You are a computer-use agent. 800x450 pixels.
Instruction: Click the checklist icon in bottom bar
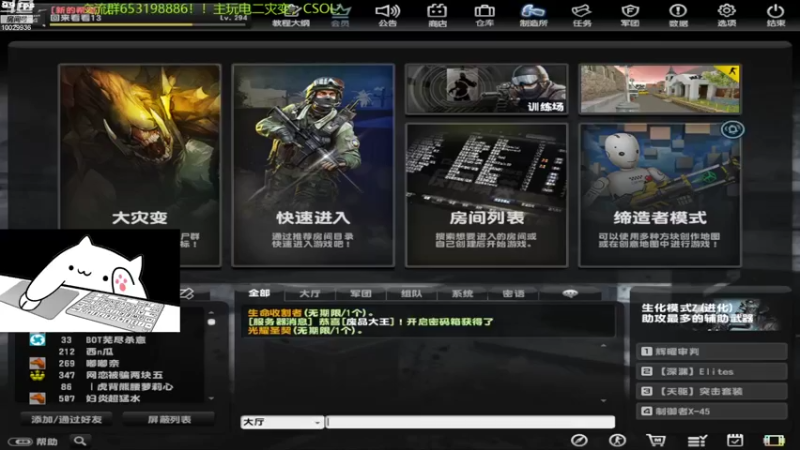click(697, 441)
